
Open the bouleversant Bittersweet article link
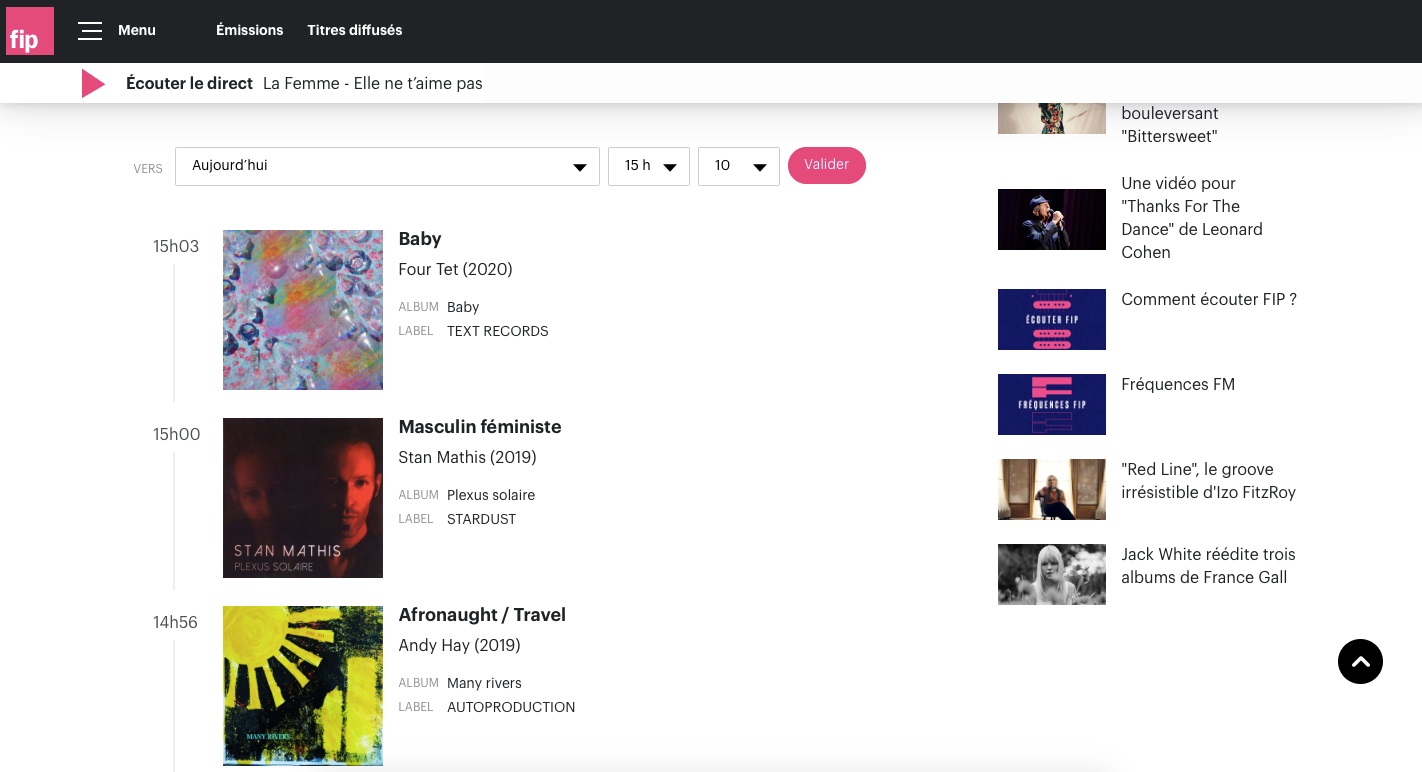coord(1170,125)
